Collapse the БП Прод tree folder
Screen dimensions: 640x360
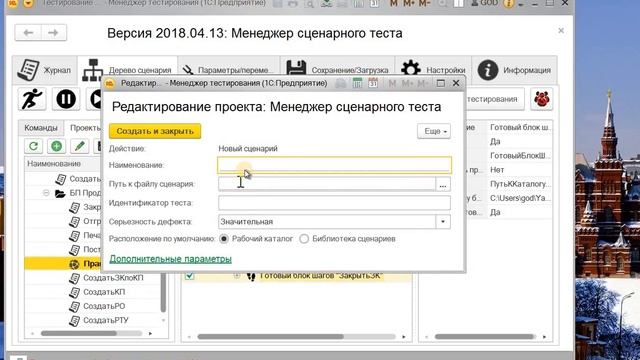46,193
